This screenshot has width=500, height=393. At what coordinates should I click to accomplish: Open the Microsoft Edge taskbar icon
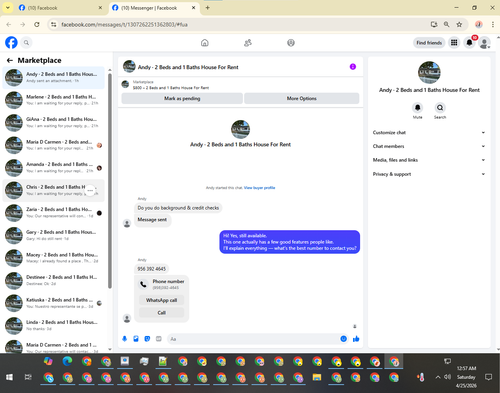point(67,361)
